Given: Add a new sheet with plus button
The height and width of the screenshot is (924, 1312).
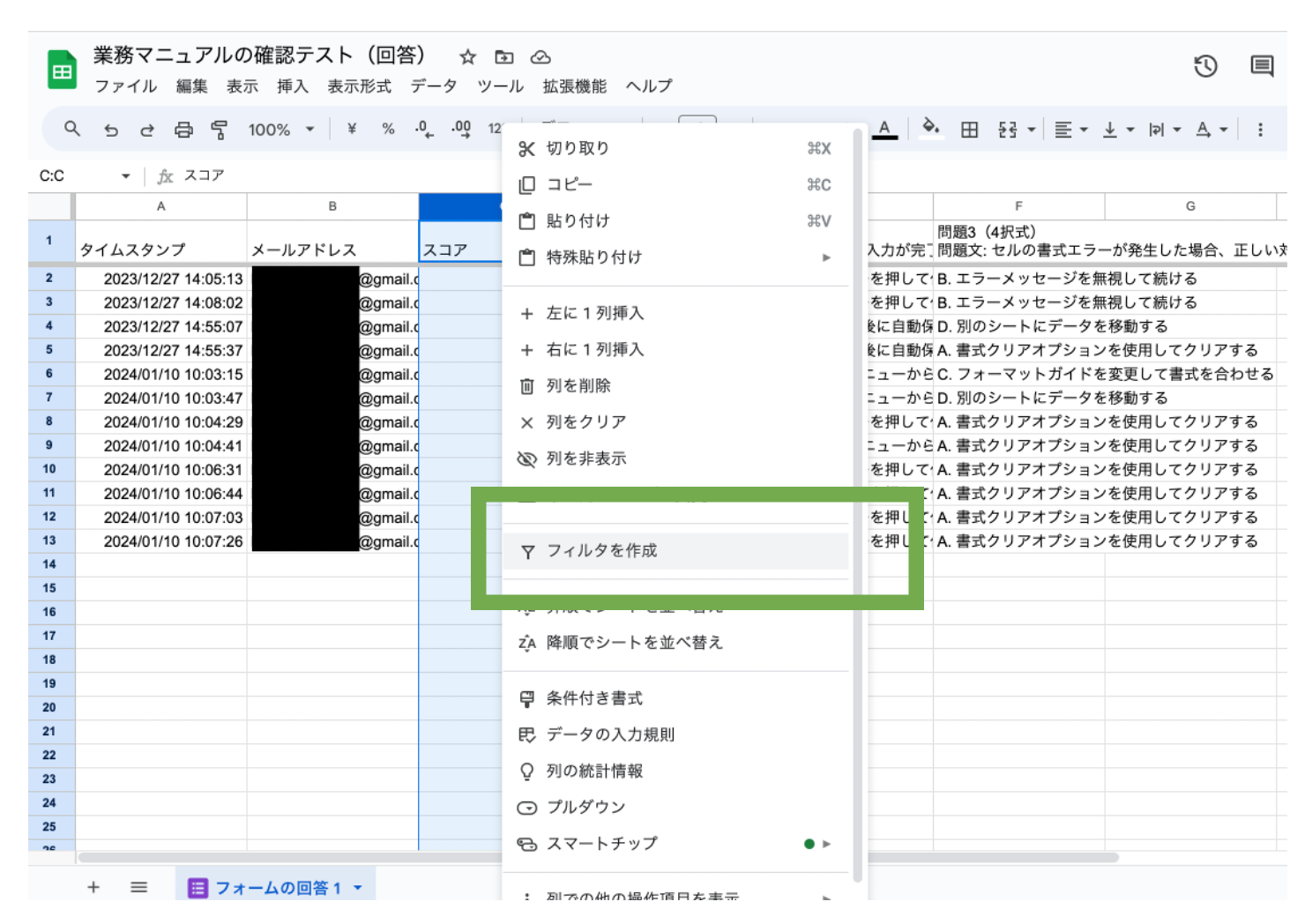Looking at the screenshot, I should pos(93,887).
